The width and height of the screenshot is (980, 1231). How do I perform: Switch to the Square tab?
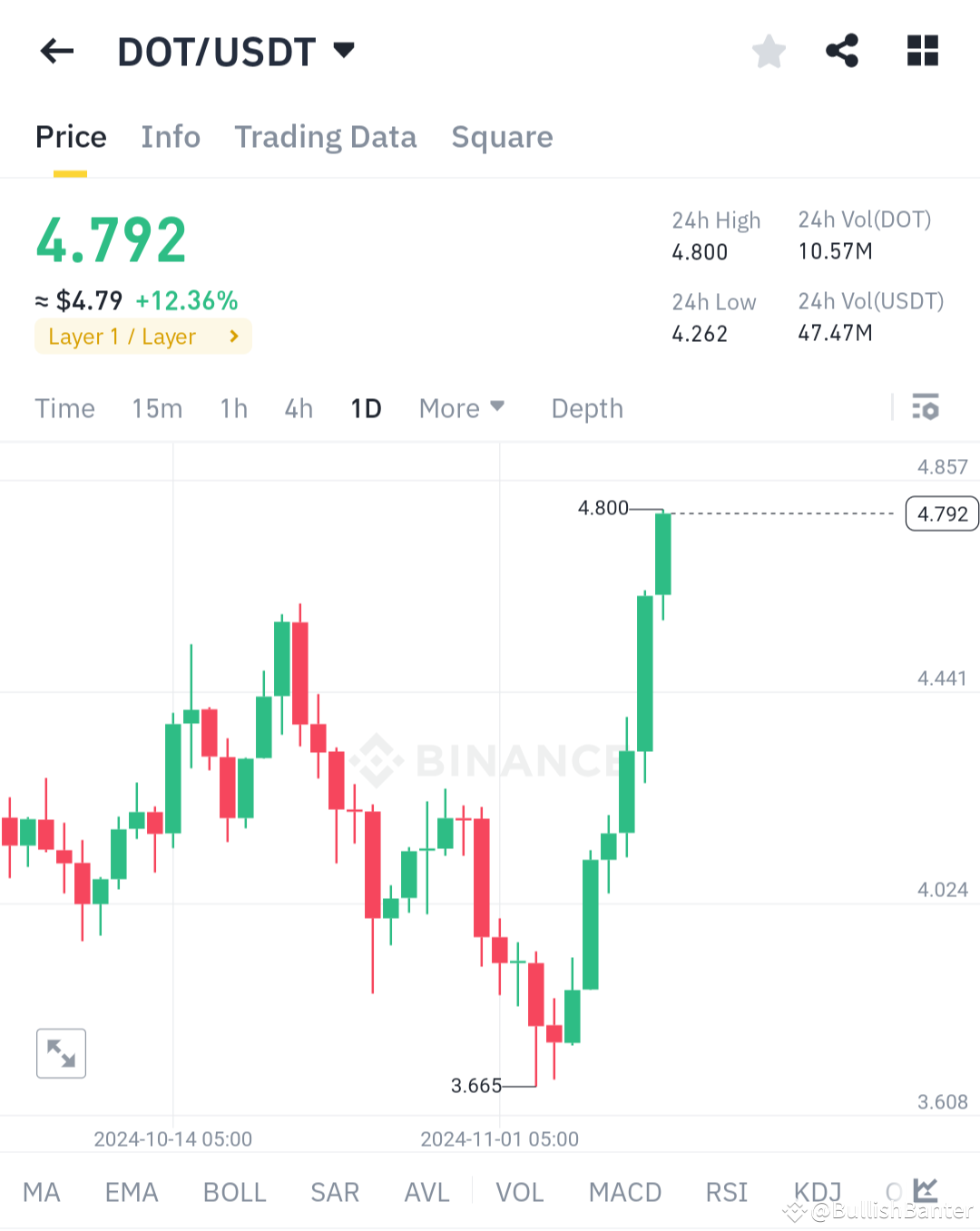tap(502, 137)
